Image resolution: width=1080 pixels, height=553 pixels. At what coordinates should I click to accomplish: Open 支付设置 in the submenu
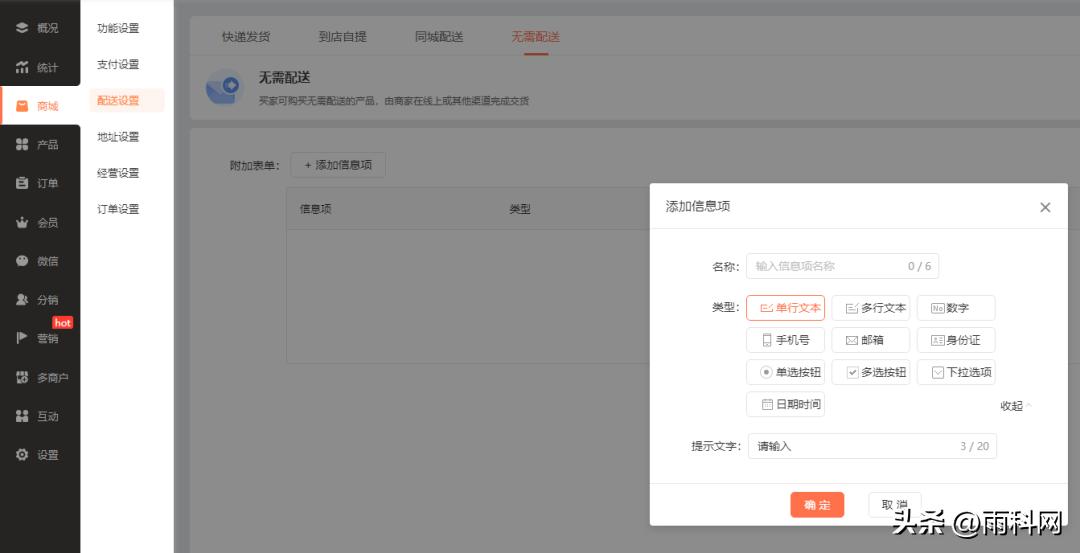[x=118, y=64]
